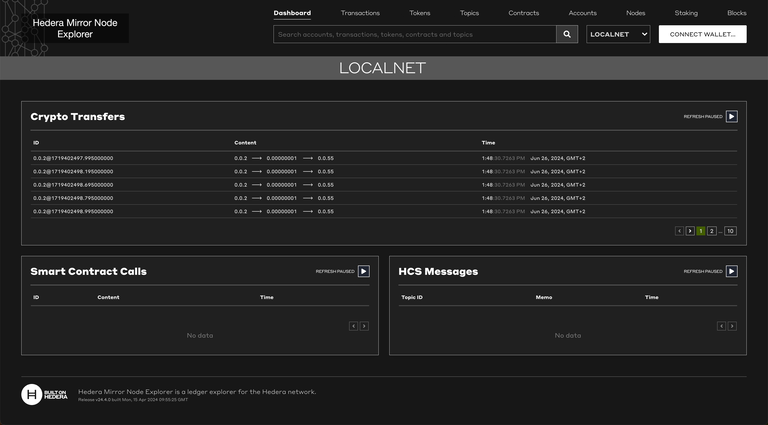
Task: Click the Hedera Mirror Node Explorer logo
Action: [75, 28]
